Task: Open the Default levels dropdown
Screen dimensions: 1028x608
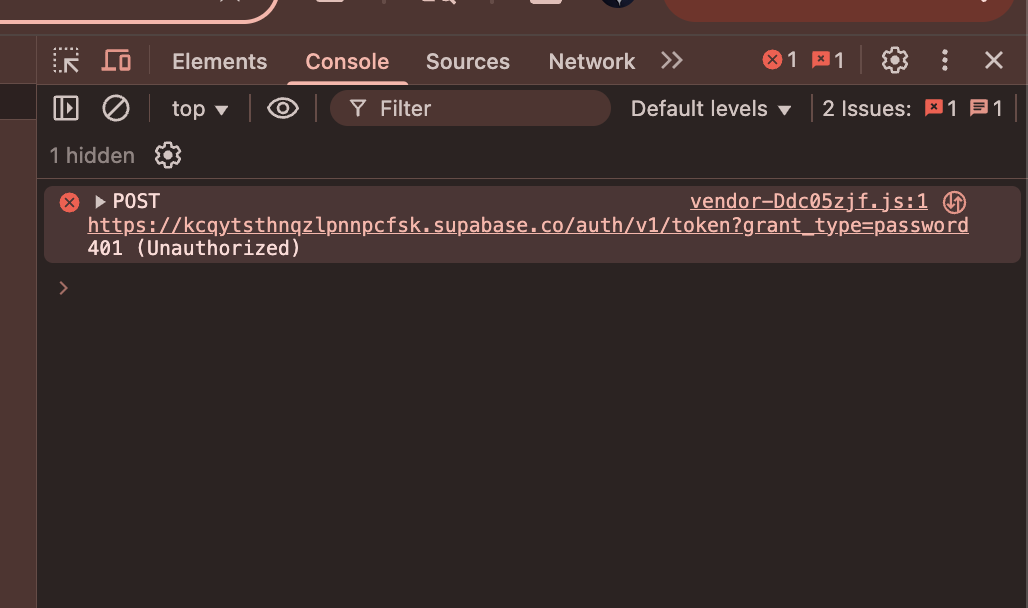Action: 711,109
